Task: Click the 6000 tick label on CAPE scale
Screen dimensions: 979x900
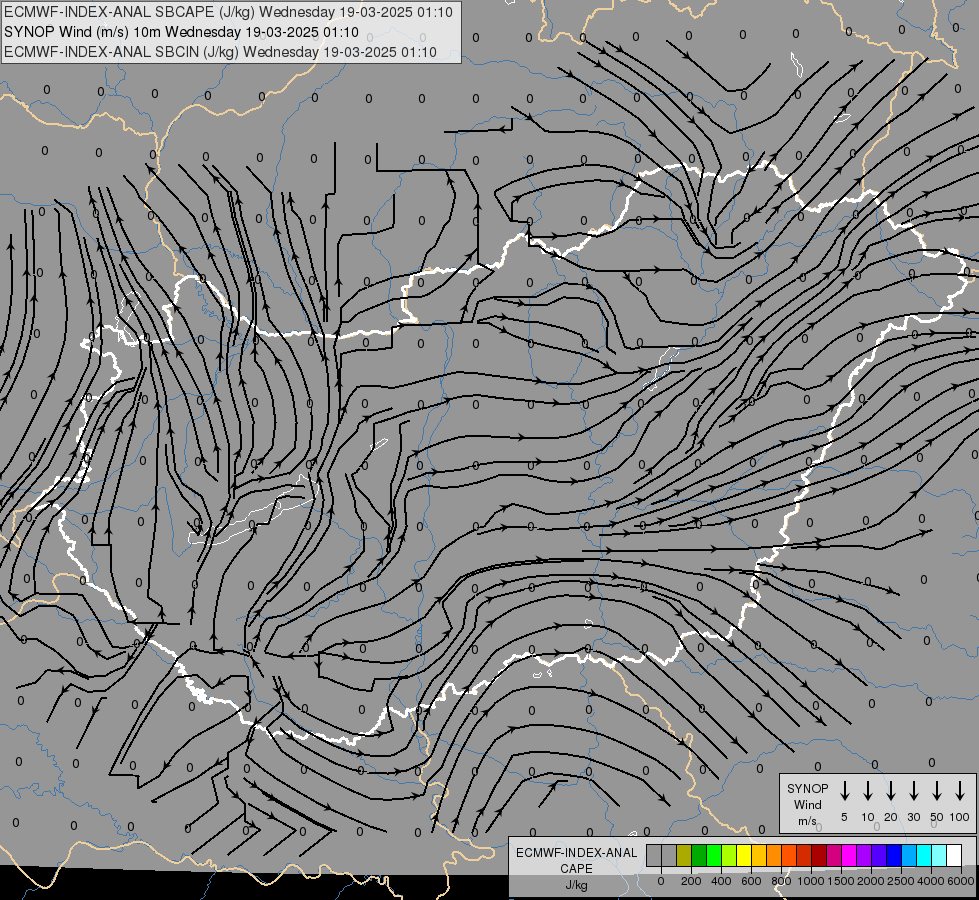Action: click(961, 881)
